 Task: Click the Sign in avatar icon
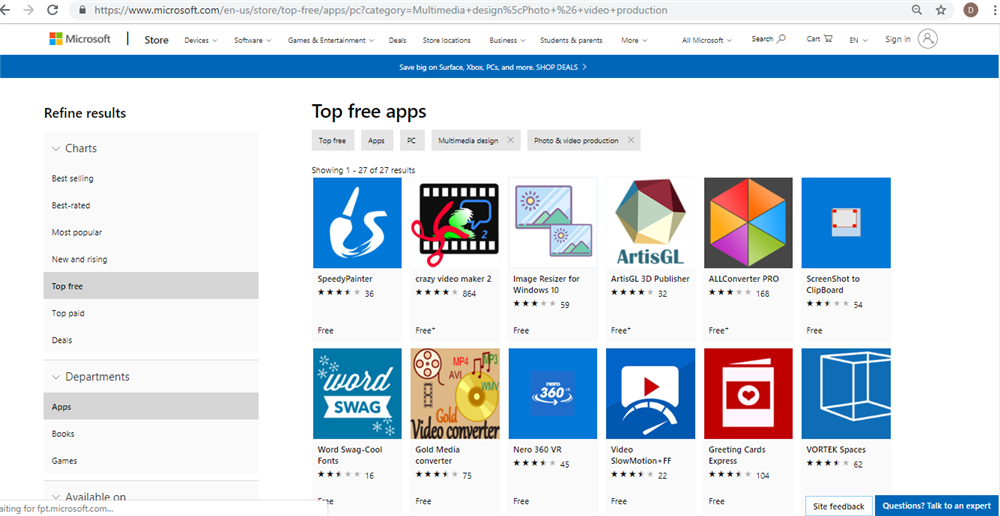tap(927, 39)
